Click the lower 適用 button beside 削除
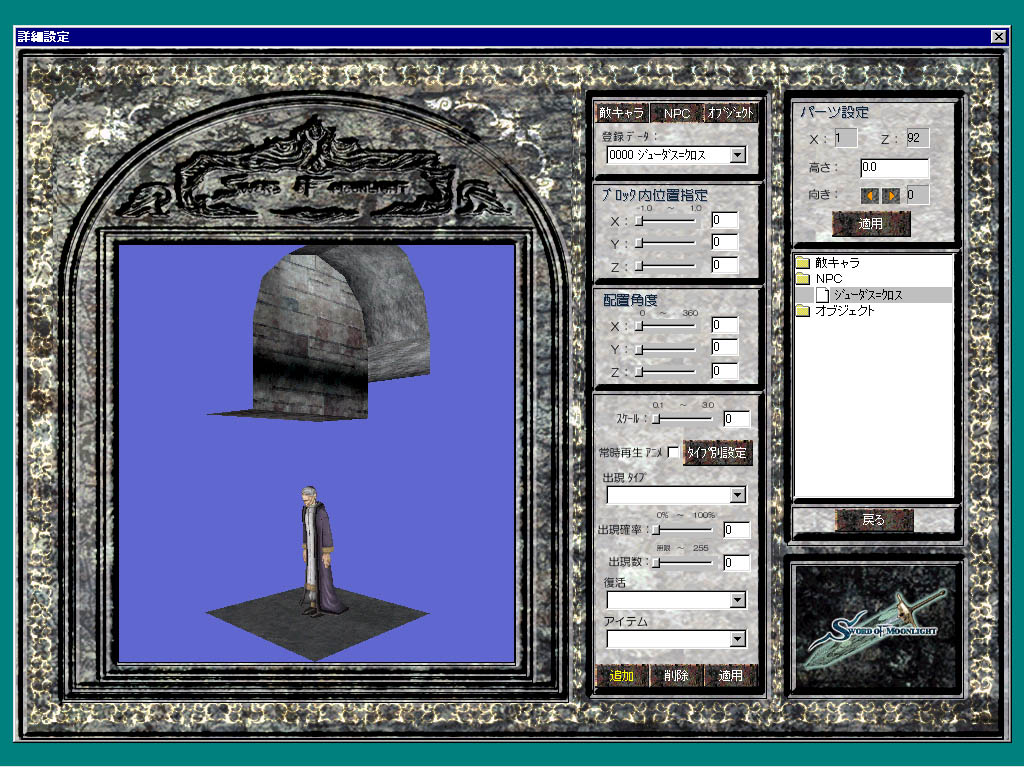This screenshot has height=768, width=1024. pyautogui.click(x=731, y=676)
